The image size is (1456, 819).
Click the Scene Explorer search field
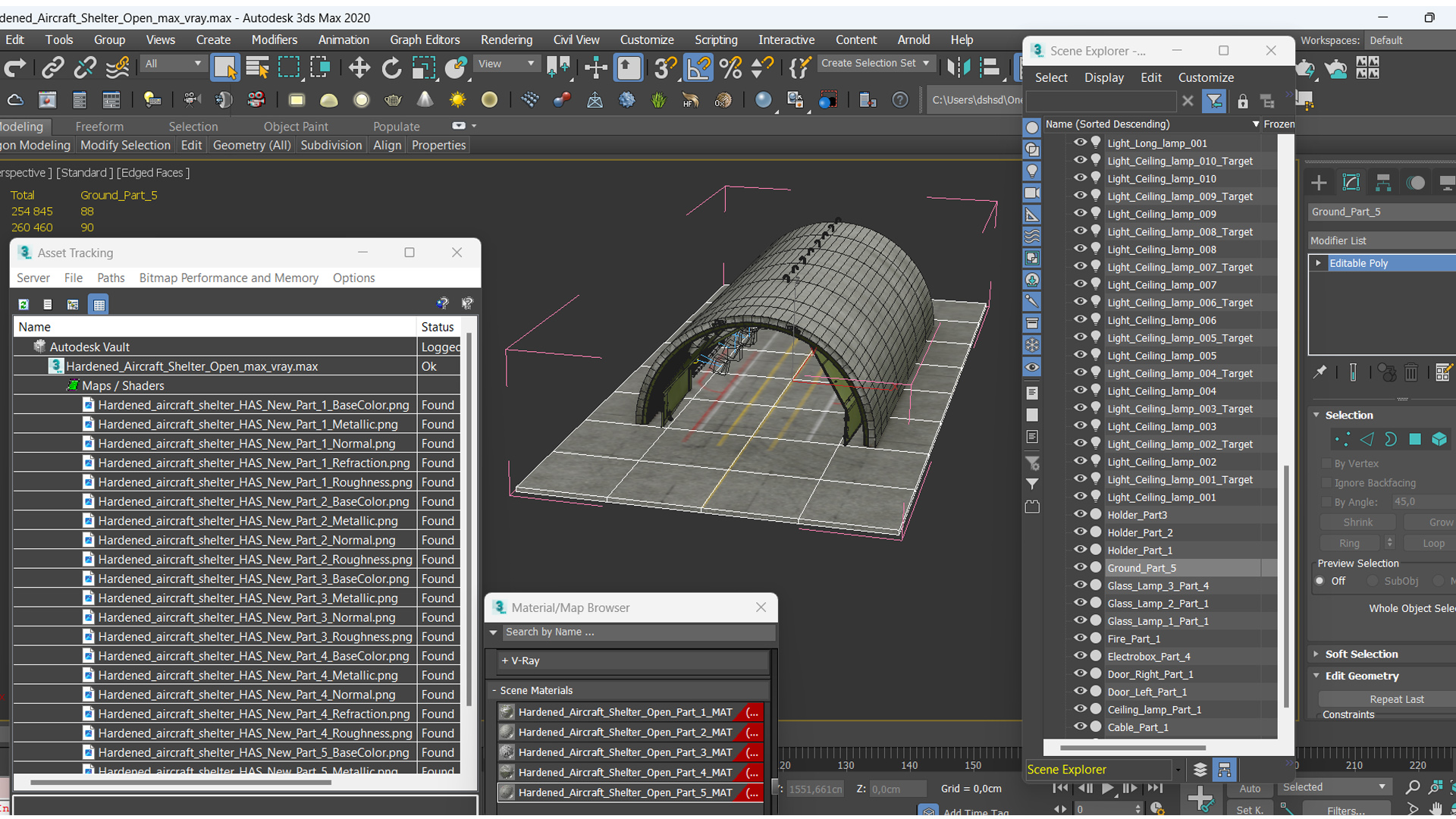pyautogui.click(x=1101, y=101)
